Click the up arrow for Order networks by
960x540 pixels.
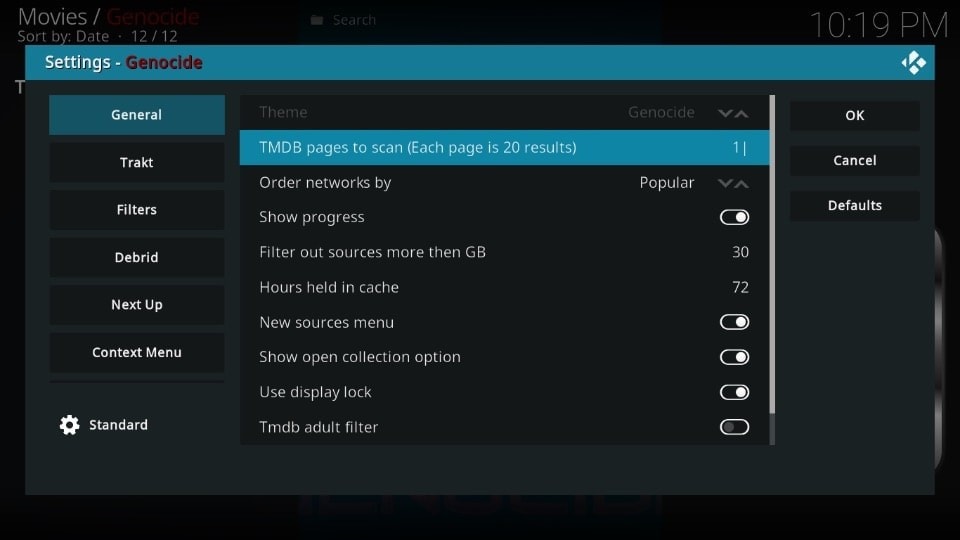741,183
